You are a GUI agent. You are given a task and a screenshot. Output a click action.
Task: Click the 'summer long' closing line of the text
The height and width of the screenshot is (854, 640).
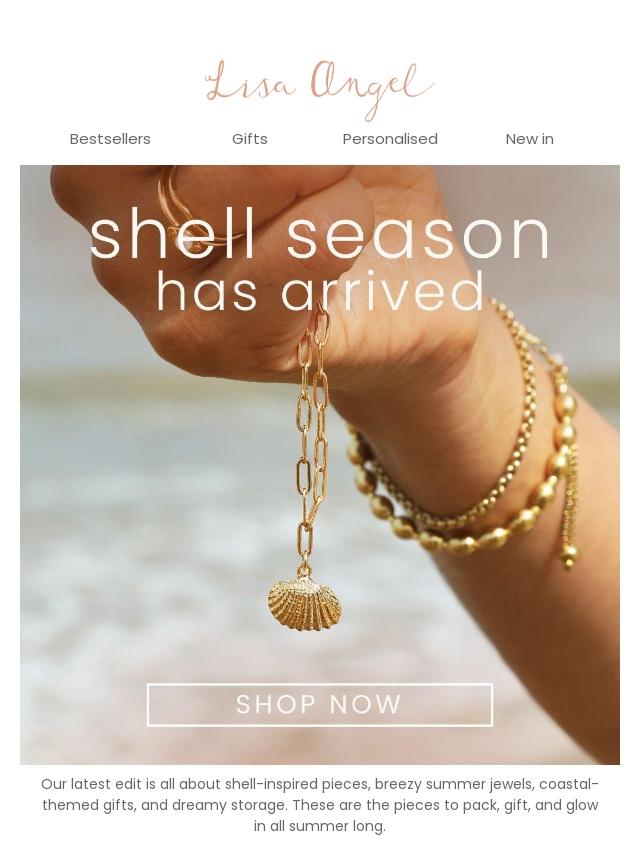pos(320,826)
